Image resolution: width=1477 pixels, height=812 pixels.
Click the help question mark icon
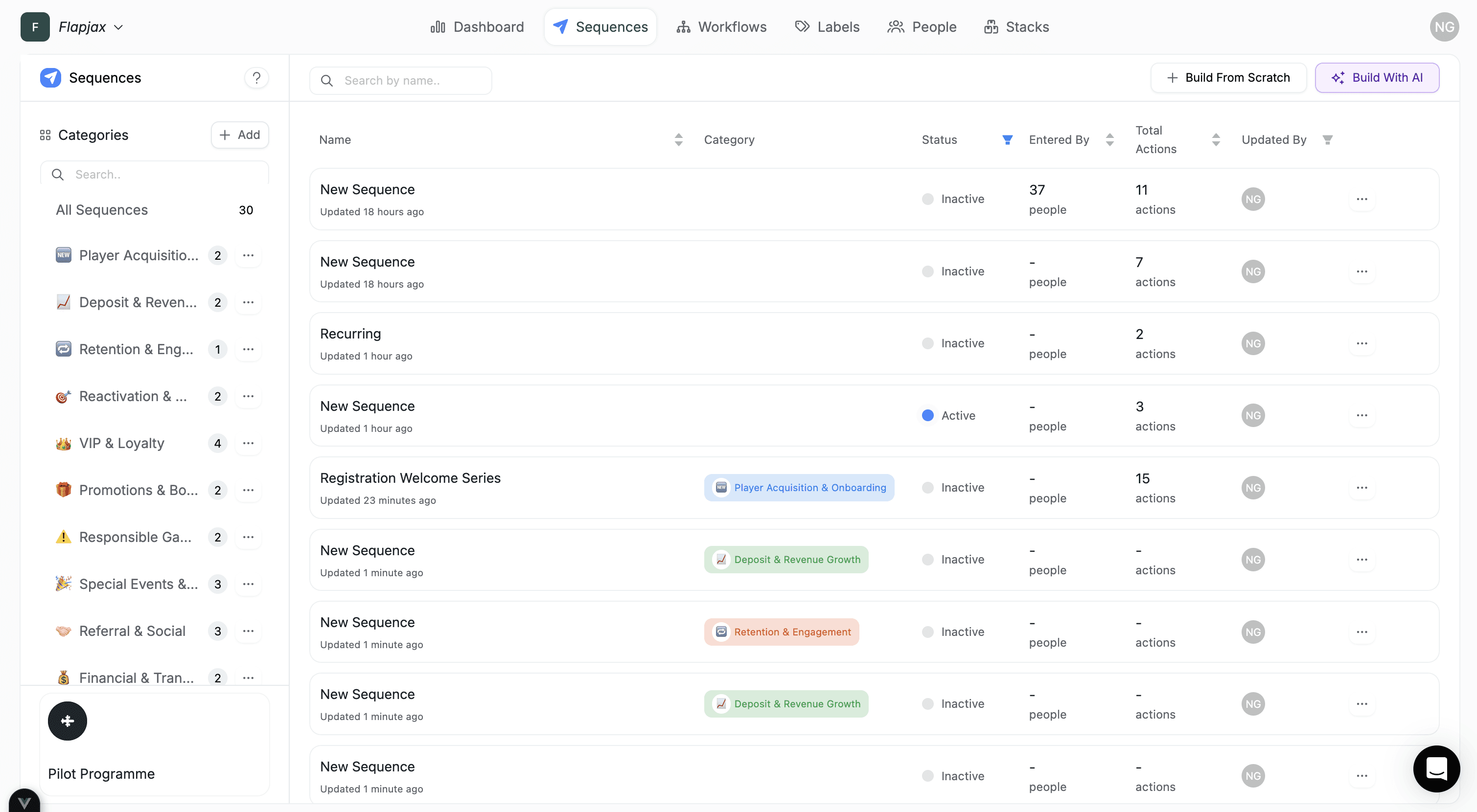(256, 77)
